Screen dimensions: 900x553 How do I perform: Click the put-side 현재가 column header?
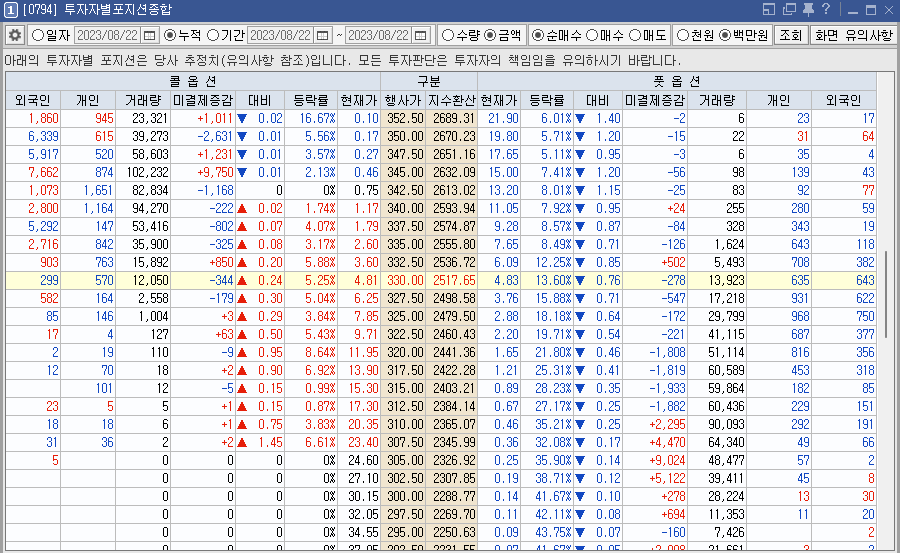pyautogui.click(x=499, y=100)
